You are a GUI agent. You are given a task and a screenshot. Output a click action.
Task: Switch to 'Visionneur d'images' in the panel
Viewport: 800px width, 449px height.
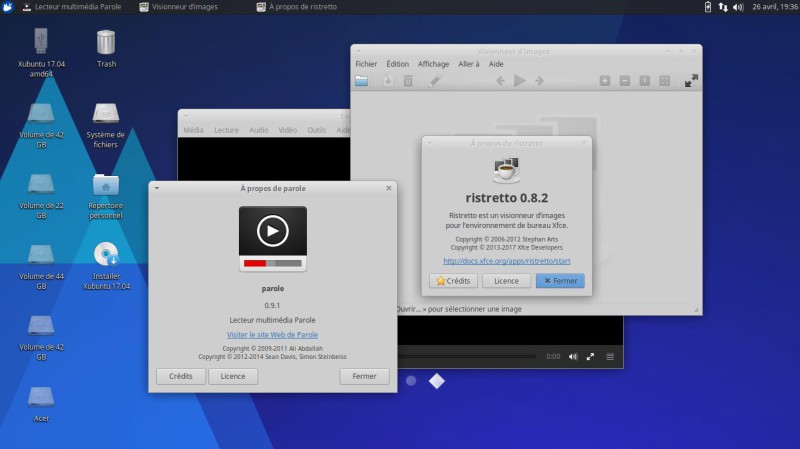179,7
